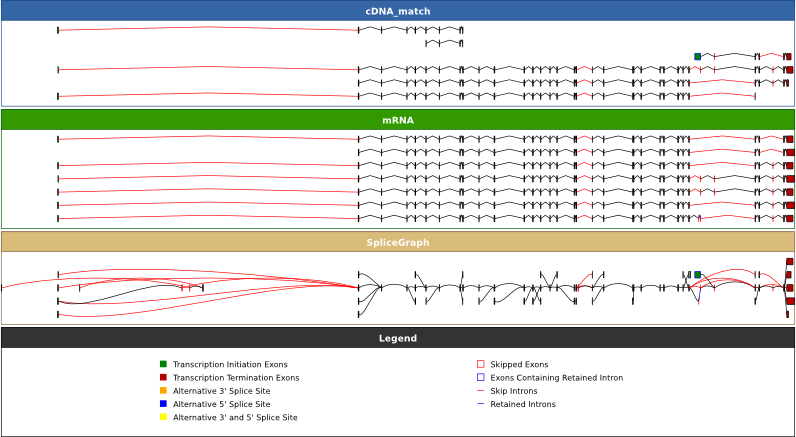Screen dimensions: 796x437
Task: Click the Exons Containing Retained Intron label
Action: (x=556, y=377)
